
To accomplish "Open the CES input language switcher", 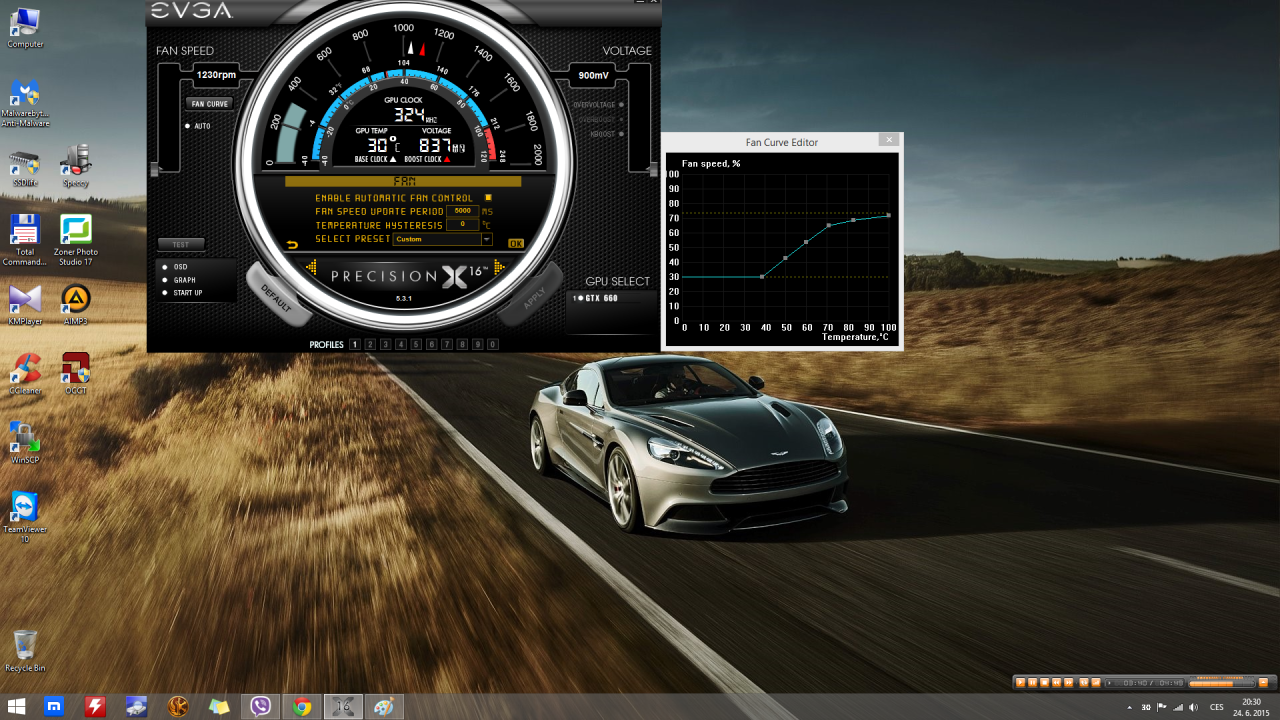I will point(1216,707).
